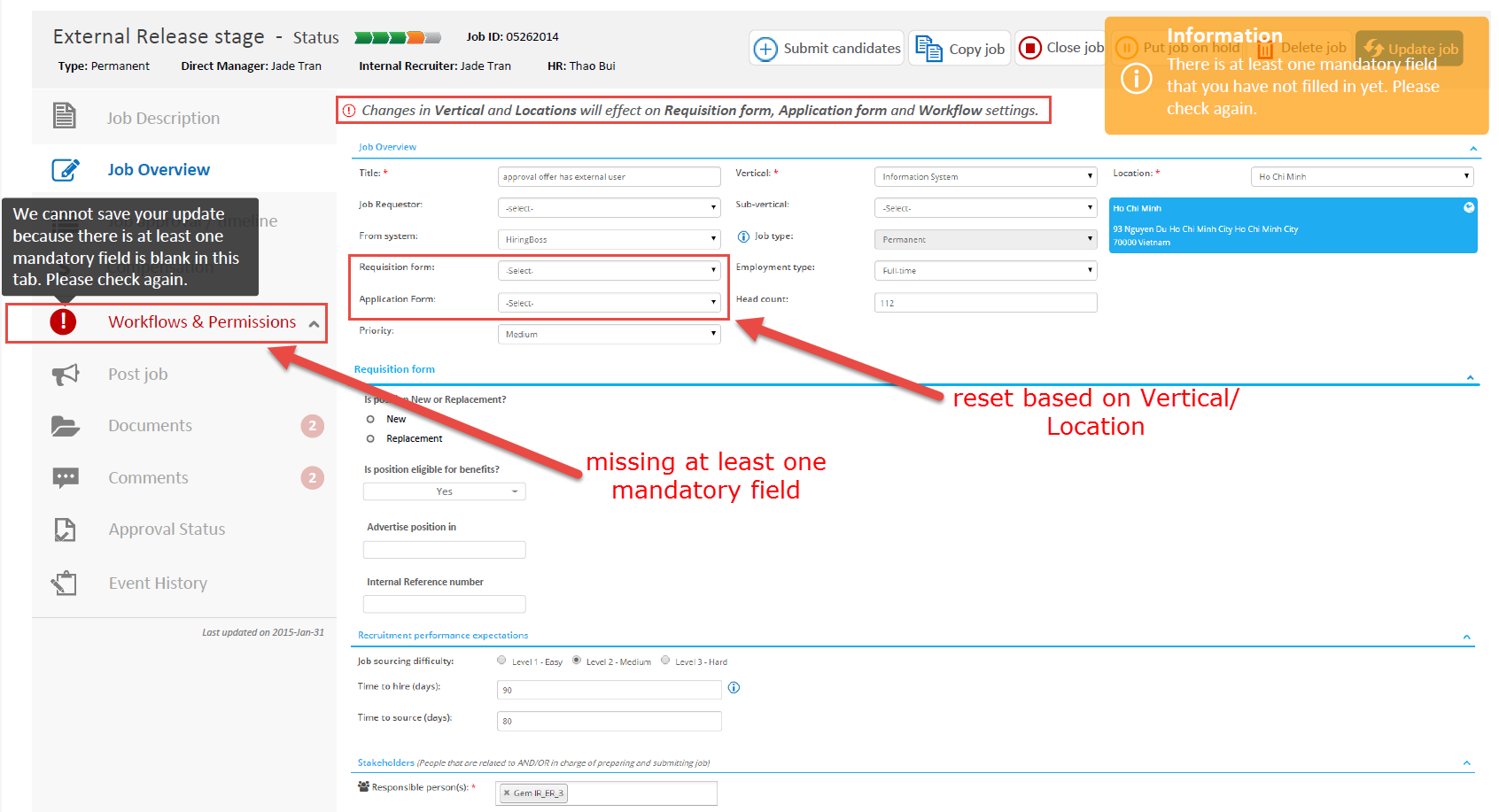This screenshot has height=812, width=1499.
Task: Collapse the Recruitment performance expectations section
Action: tap(1466, 637)
